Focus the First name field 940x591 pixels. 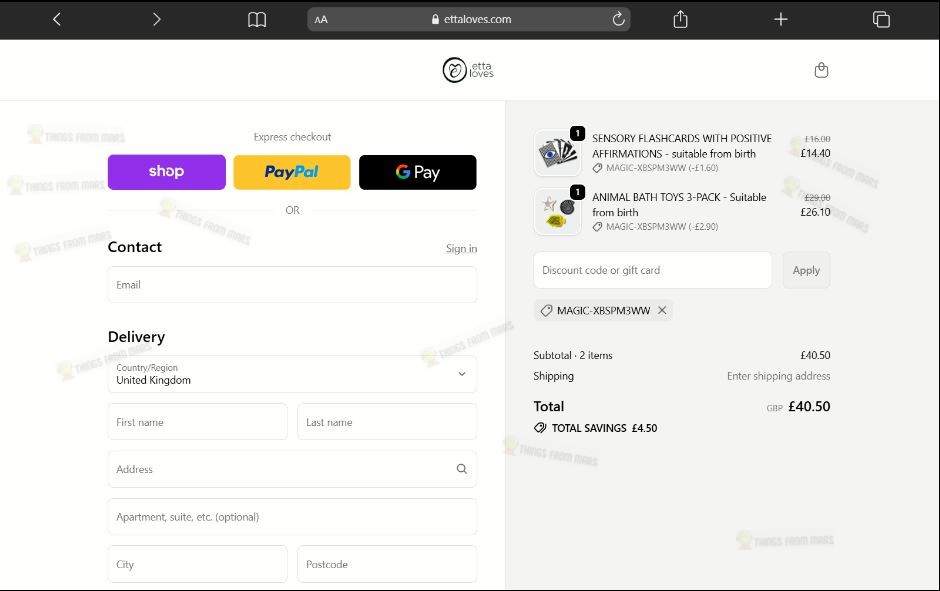[197, 421]
